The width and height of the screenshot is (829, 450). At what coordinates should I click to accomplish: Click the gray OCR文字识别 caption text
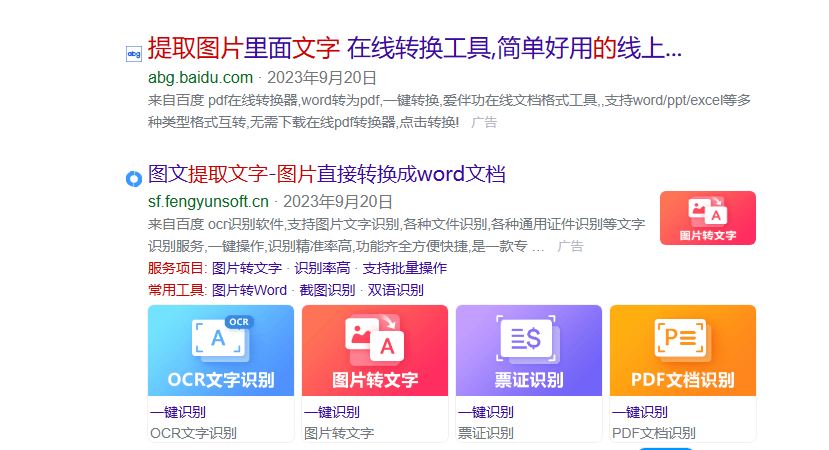click(x=194, y=433)
